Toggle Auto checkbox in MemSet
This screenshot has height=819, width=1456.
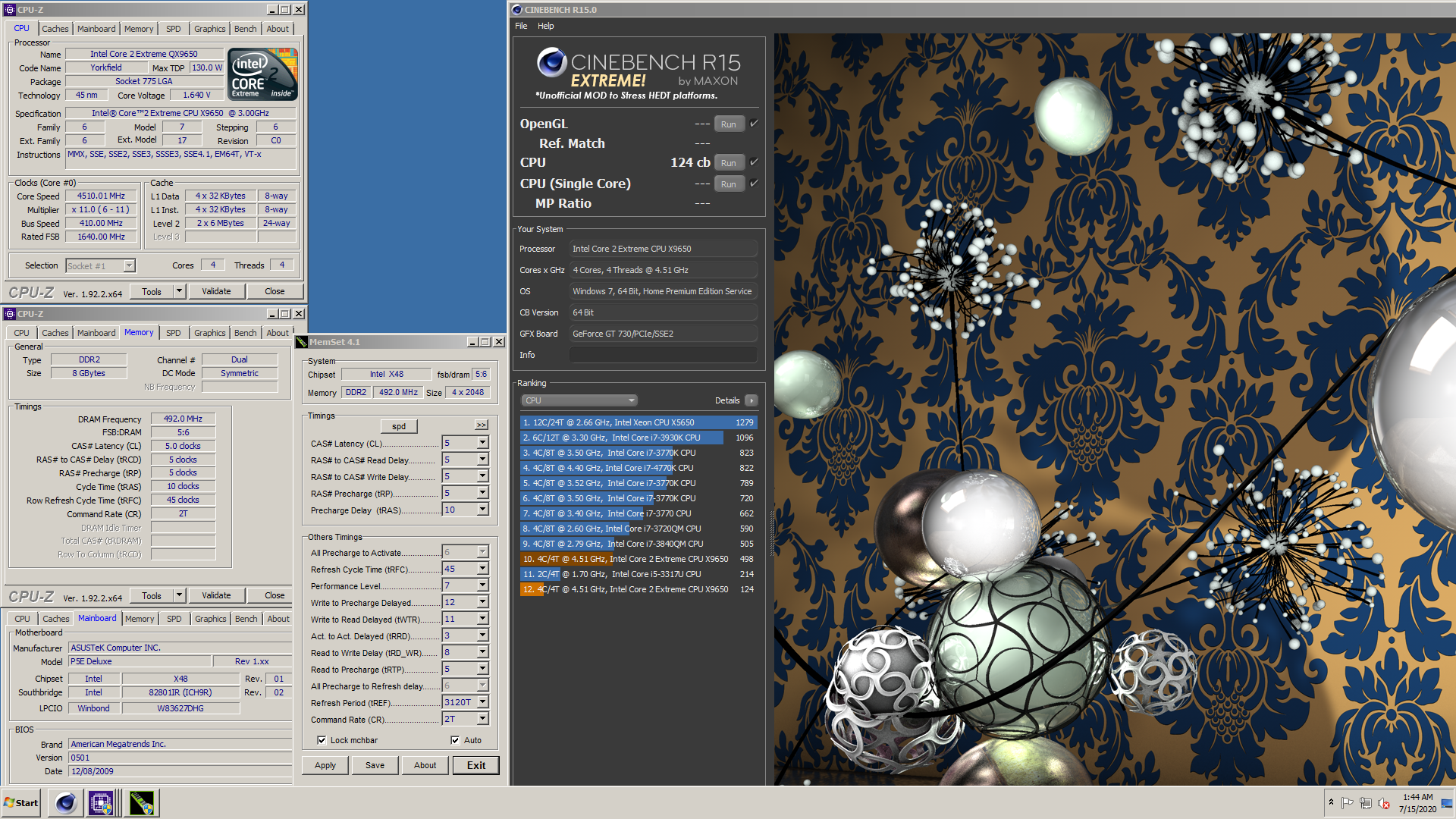455,740
